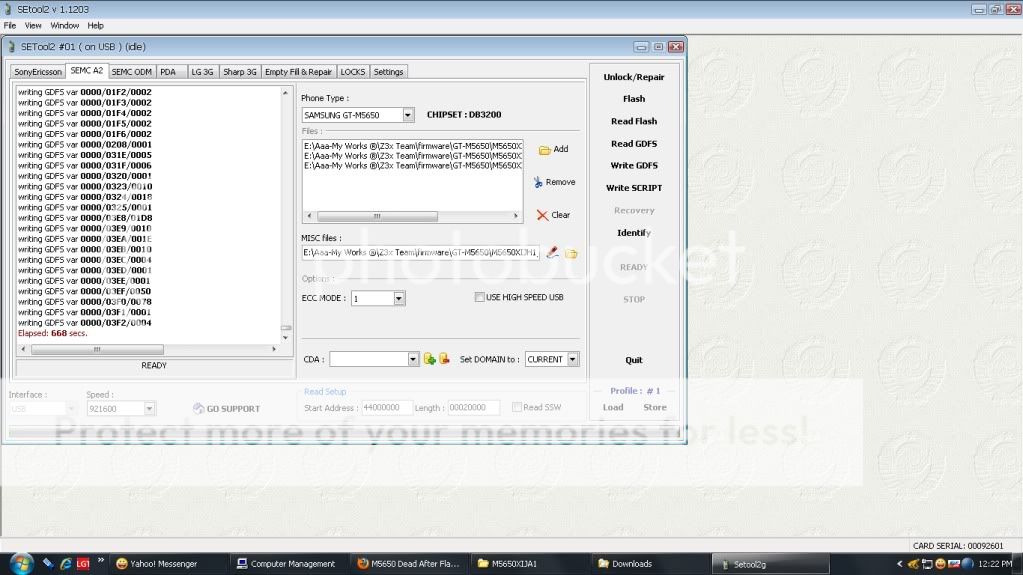Click the MISC files edit pencil icon

pos(553,253)
